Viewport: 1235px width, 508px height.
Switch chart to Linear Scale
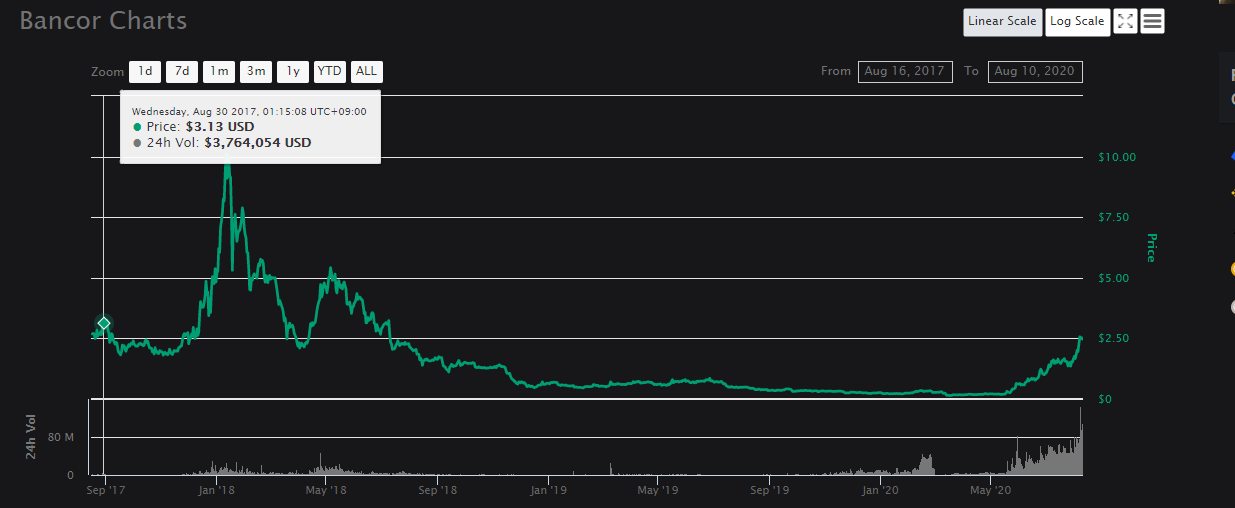(x=1002, y=22)
